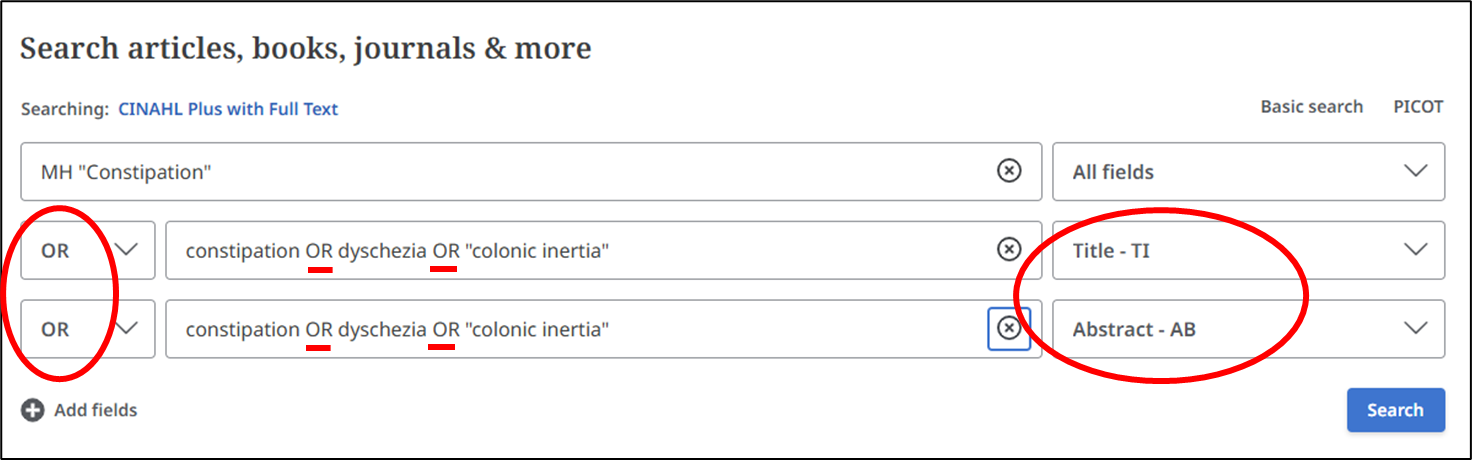Viewport: 1472px width, 460px height.
Task: Open the OR operator dropdown before Abstract row
Action: (x=88, y=329)
